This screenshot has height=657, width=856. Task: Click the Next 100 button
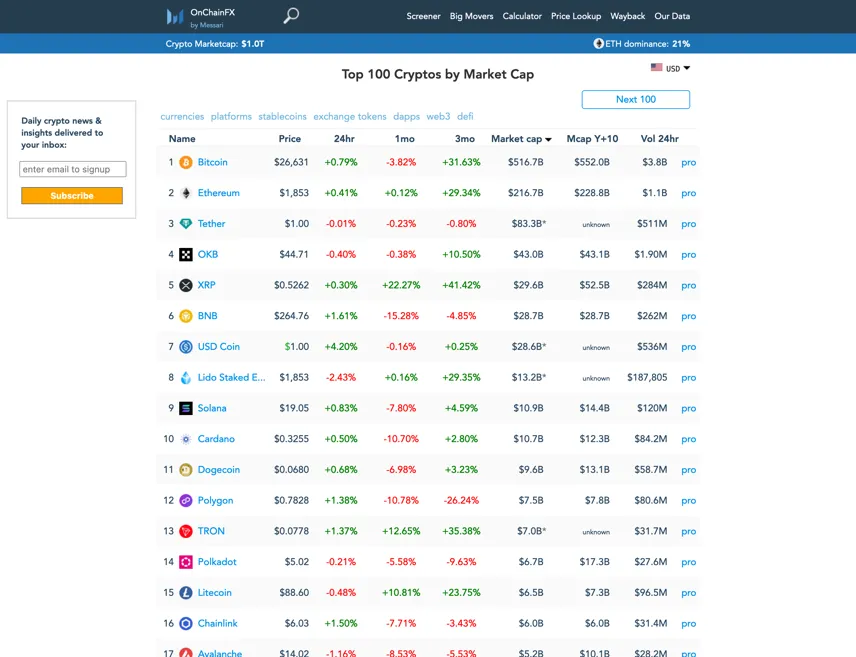pyautogui.click(x=635, y=99)
